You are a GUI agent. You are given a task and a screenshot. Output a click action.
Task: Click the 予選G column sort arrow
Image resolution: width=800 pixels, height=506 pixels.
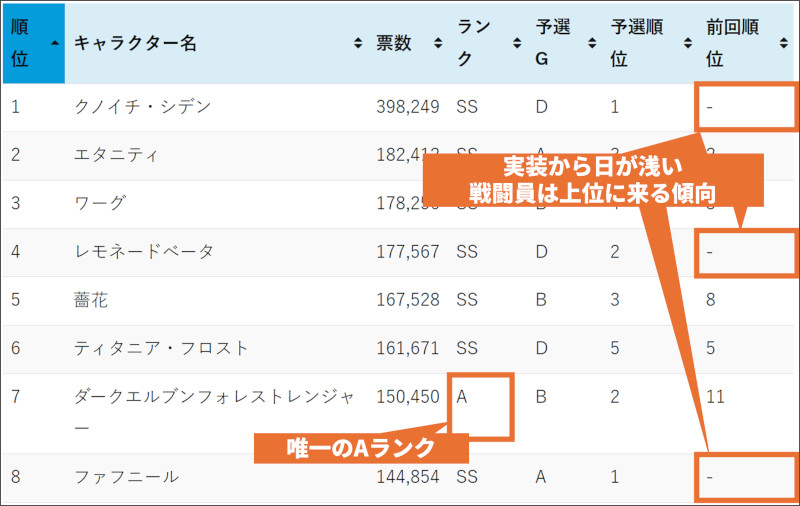click(592, 43)
